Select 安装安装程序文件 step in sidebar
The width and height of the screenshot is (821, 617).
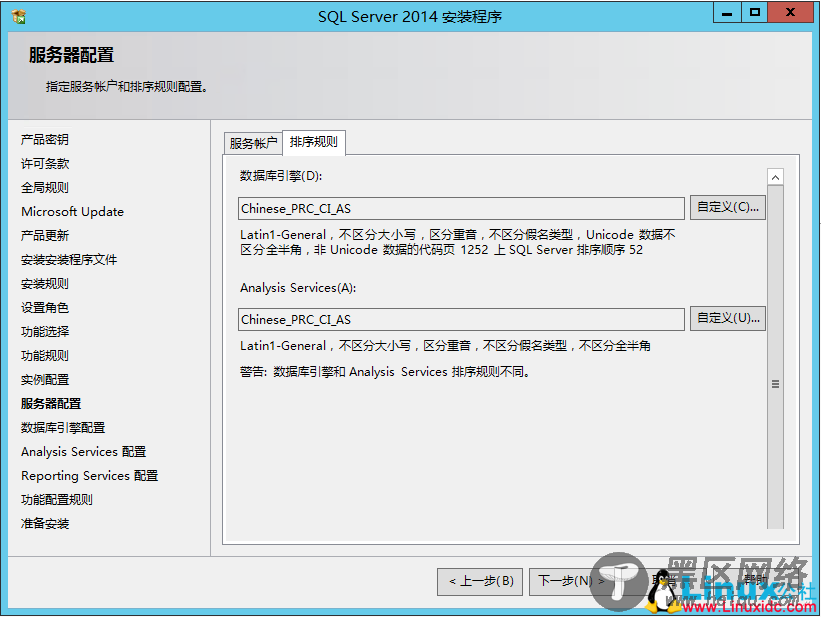pos(69,260)
